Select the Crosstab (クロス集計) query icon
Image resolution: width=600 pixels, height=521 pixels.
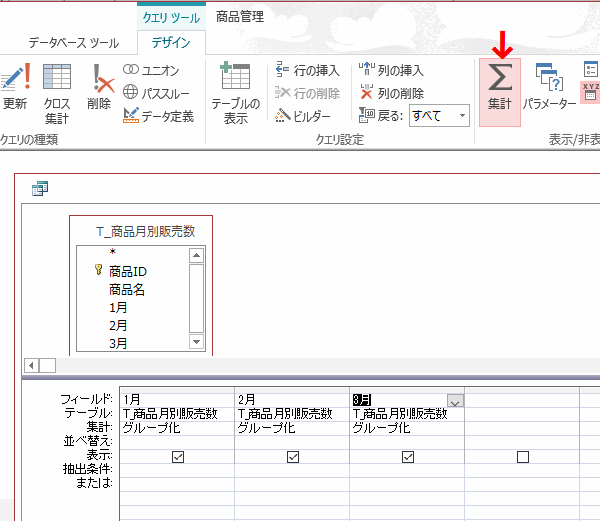point(57,94)
